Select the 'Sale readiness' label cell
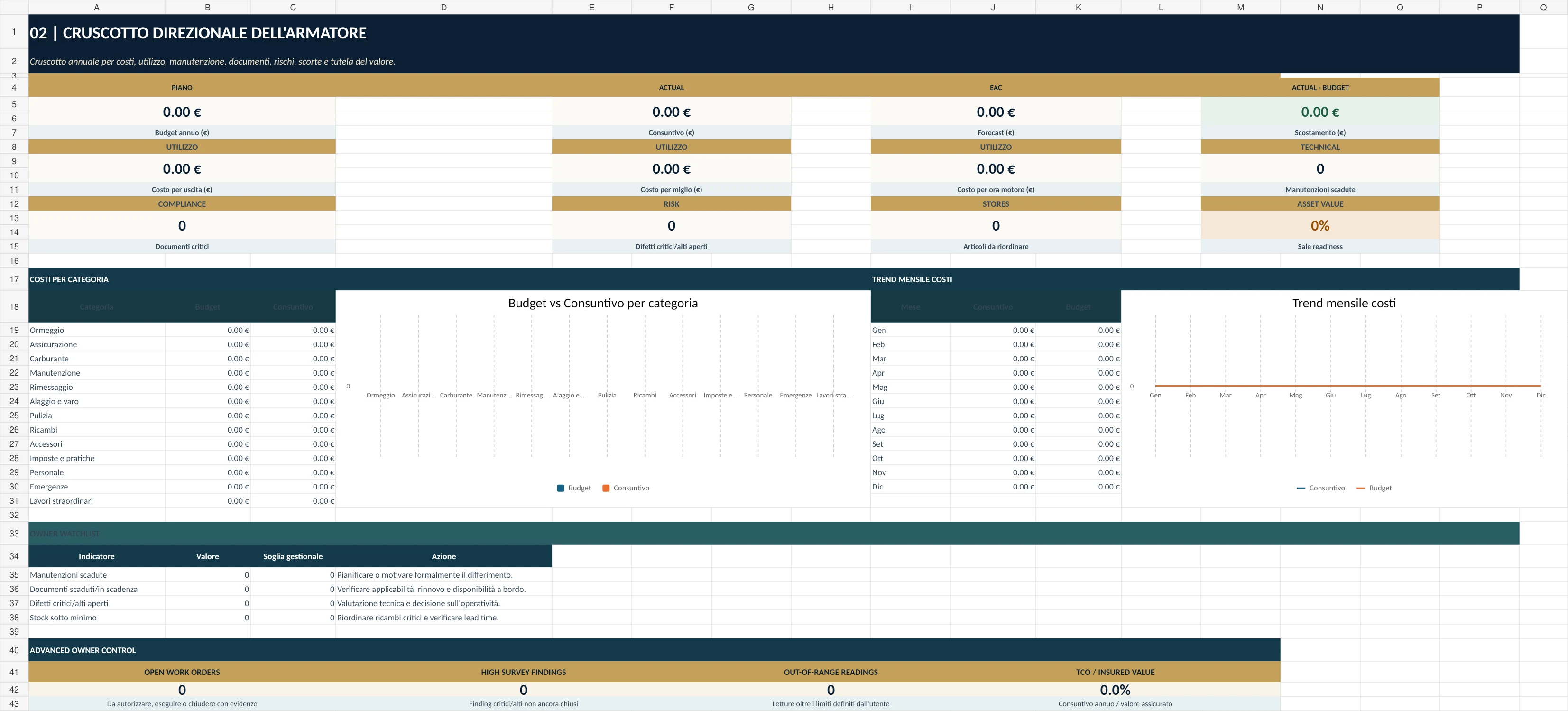The width and height of the screenshot is (1568, 711). (x=1319, y=247)
